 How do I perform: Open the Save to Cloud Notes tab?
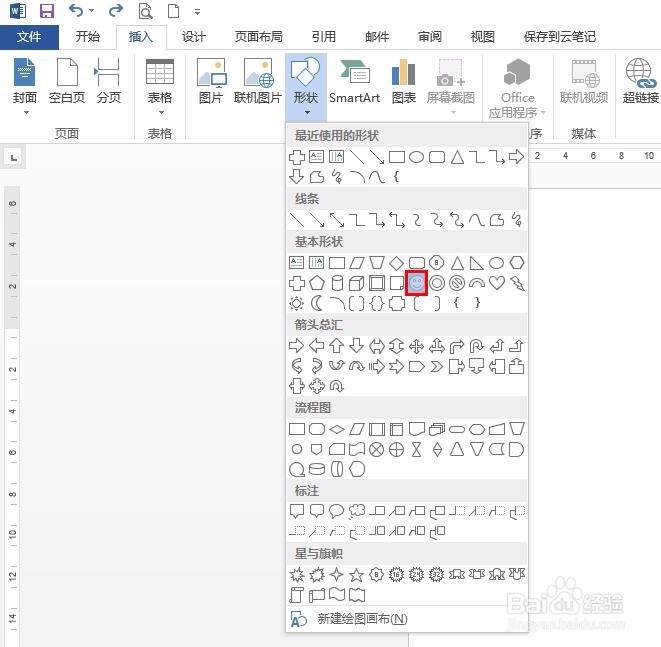point(560,37)
